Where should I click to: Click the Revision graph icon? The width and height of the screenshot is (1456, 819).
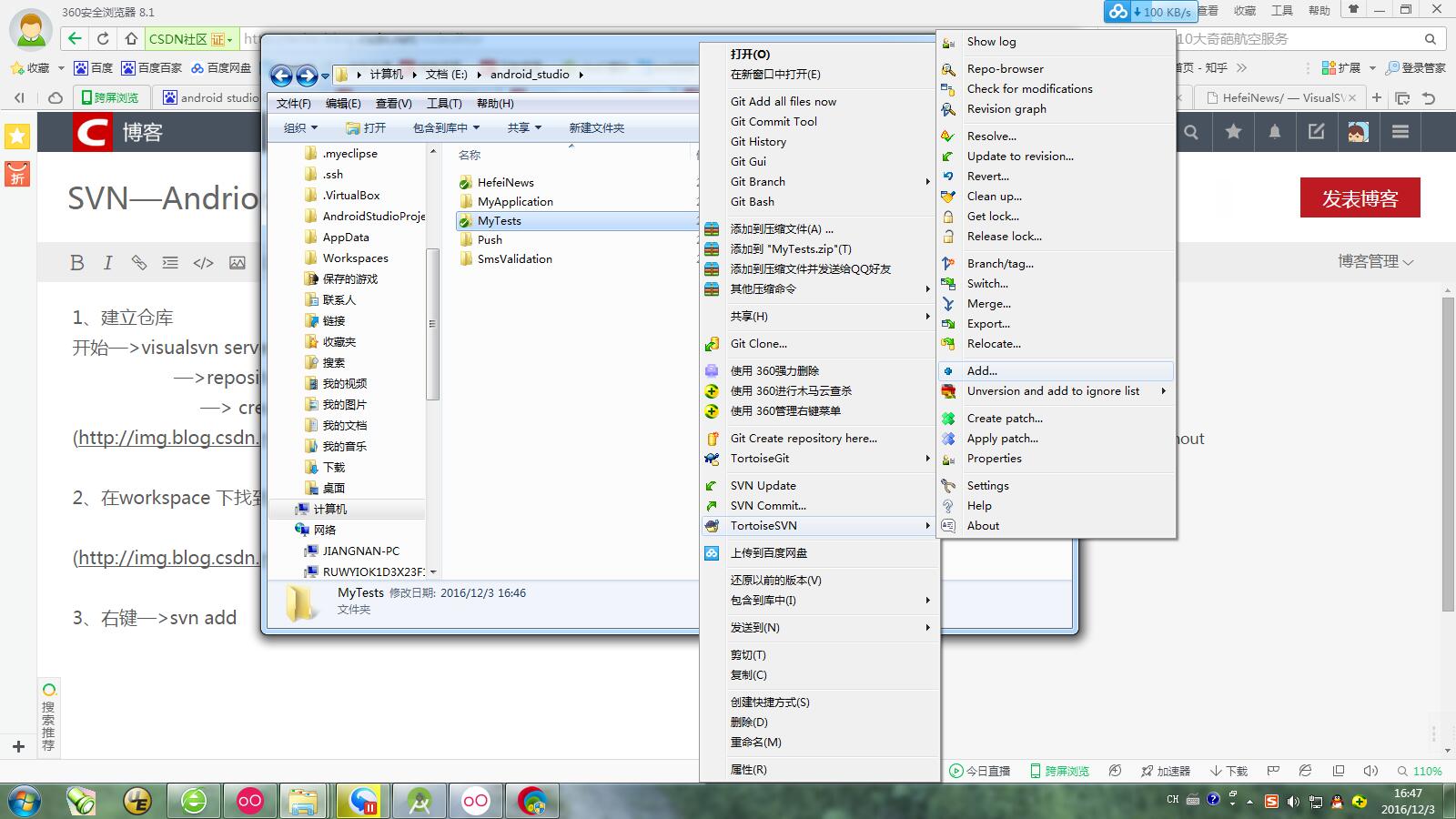(x=948, y=109)
